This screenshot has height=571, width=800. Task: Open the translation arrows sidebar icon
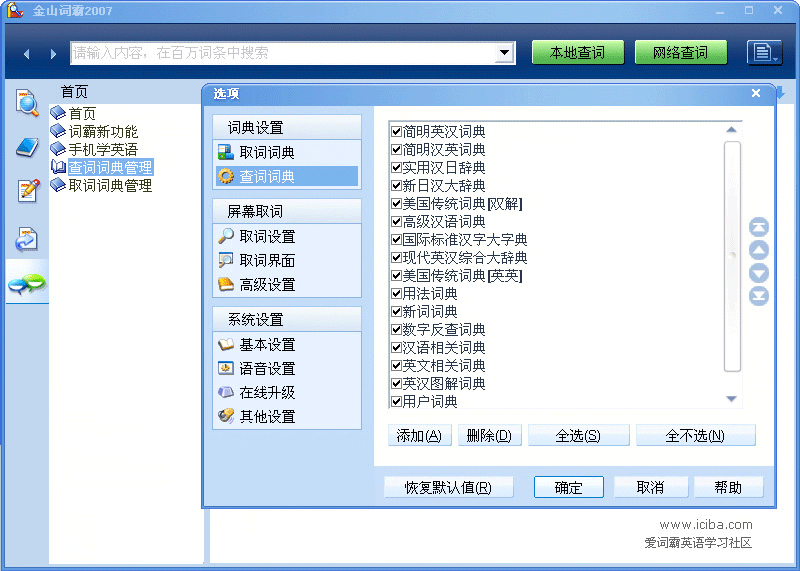click(27, 239)
